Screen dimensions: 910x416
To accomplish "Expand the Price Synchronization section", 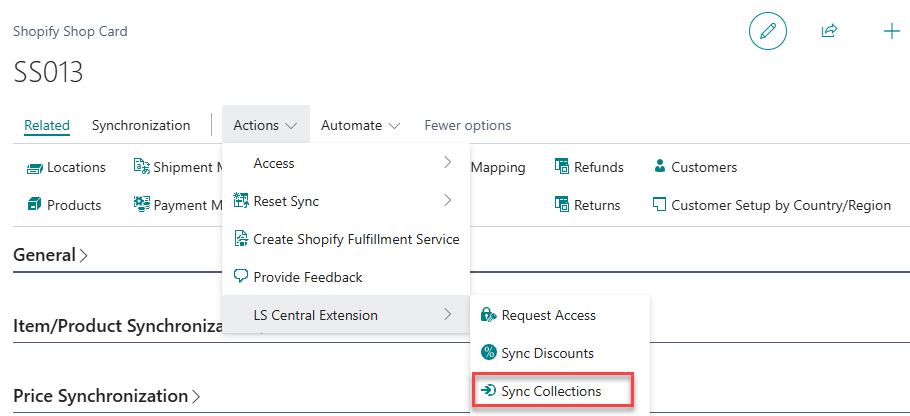I will click(x=107, y=396).
